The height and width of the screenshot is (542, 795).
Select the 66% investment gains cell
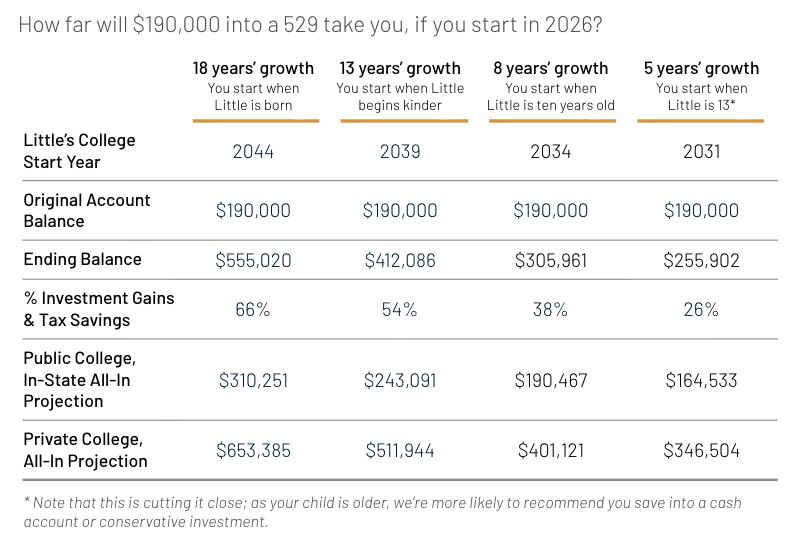253,309
